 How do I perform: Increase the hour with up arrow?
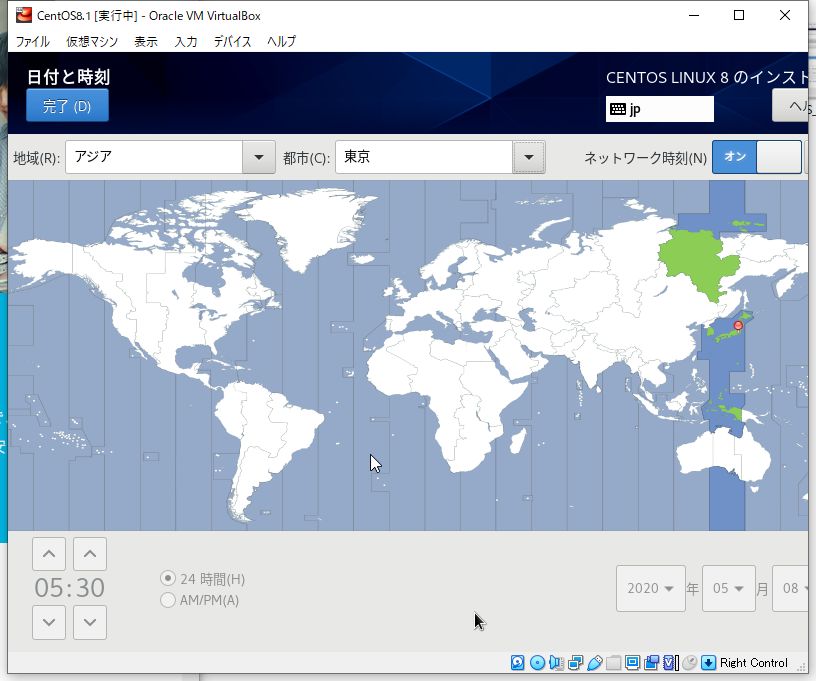click(49, 554)
